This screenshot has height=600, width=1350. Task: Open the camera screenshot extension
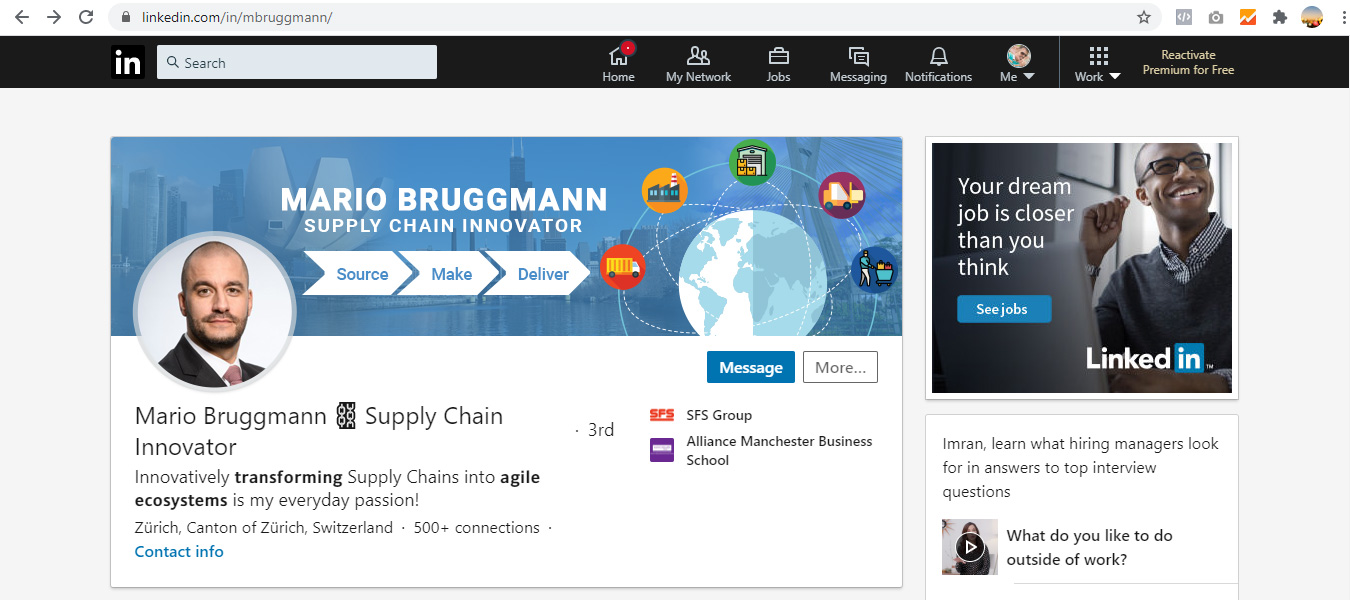point(1216,17)
